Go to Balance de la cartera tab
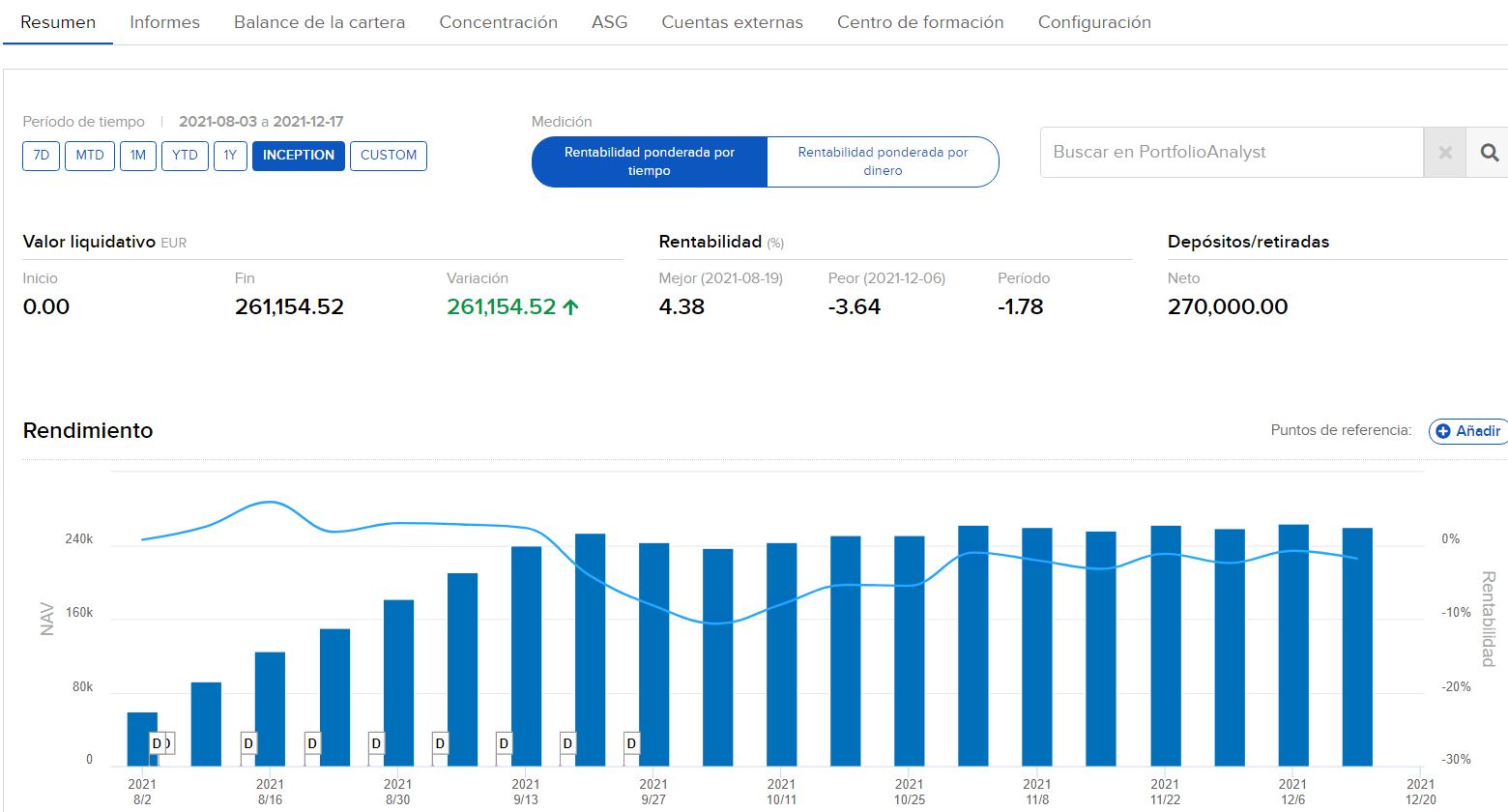1508x812 pixels. (319, 22)
